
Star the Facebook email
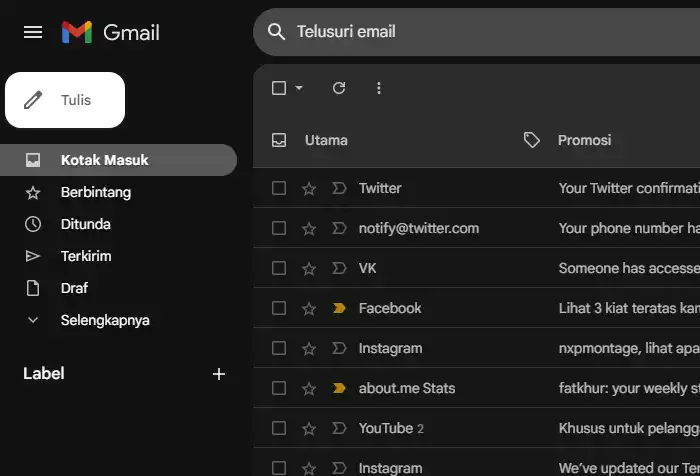pos(309,309)
